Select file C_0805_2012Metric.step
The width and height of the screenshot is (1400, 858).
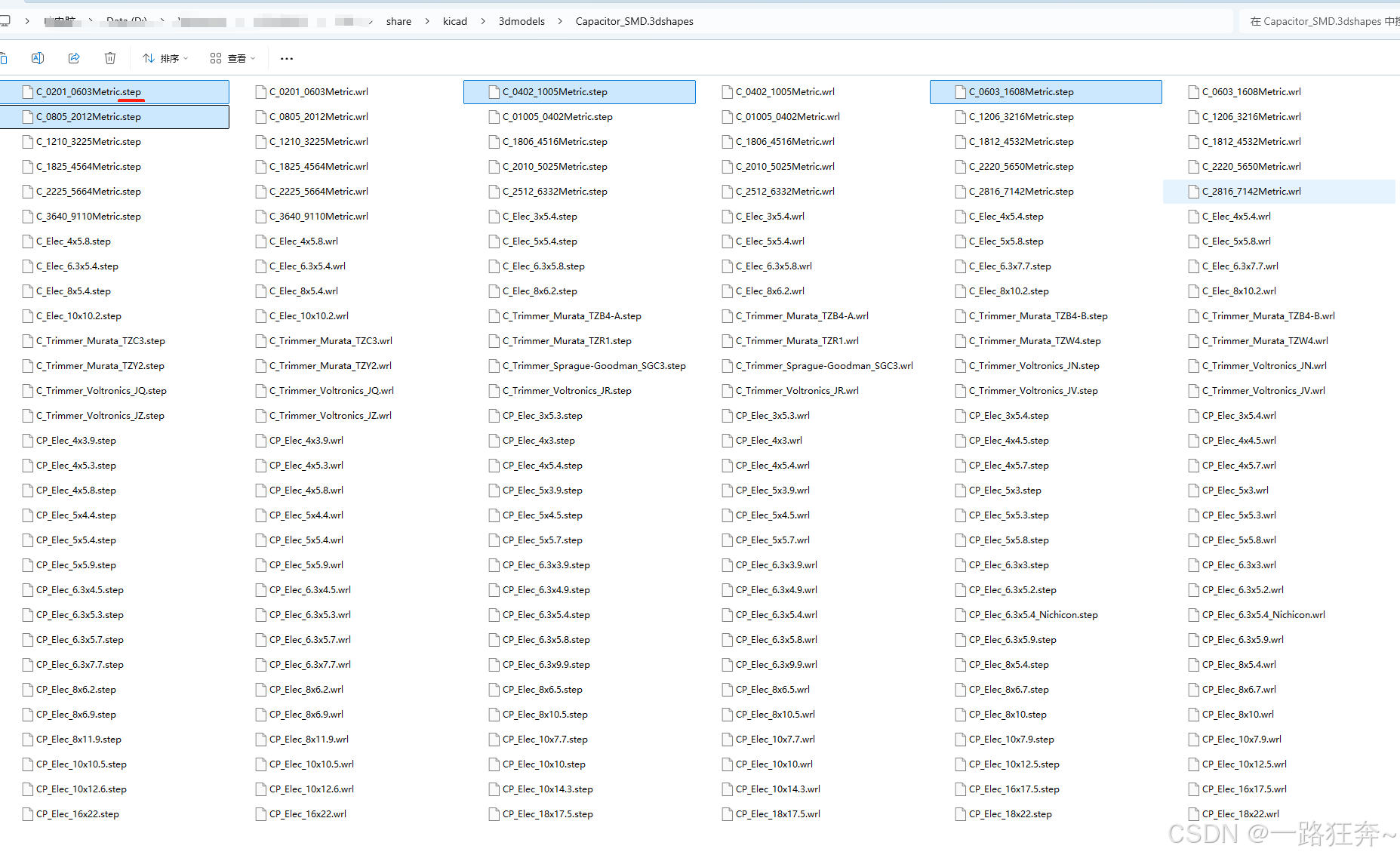115,117
